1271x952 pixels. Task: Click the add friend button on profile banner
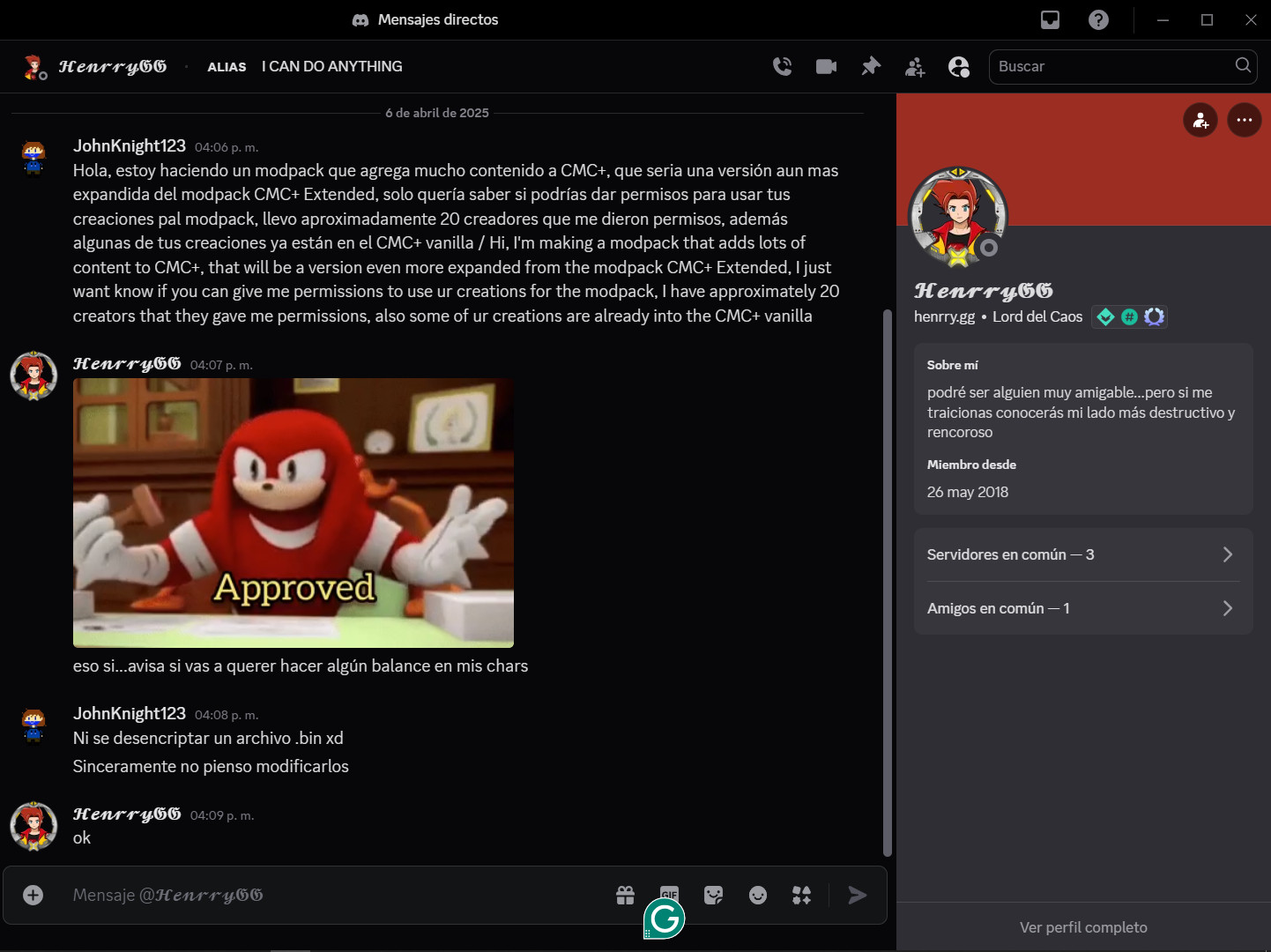(x=1200, y=120)
